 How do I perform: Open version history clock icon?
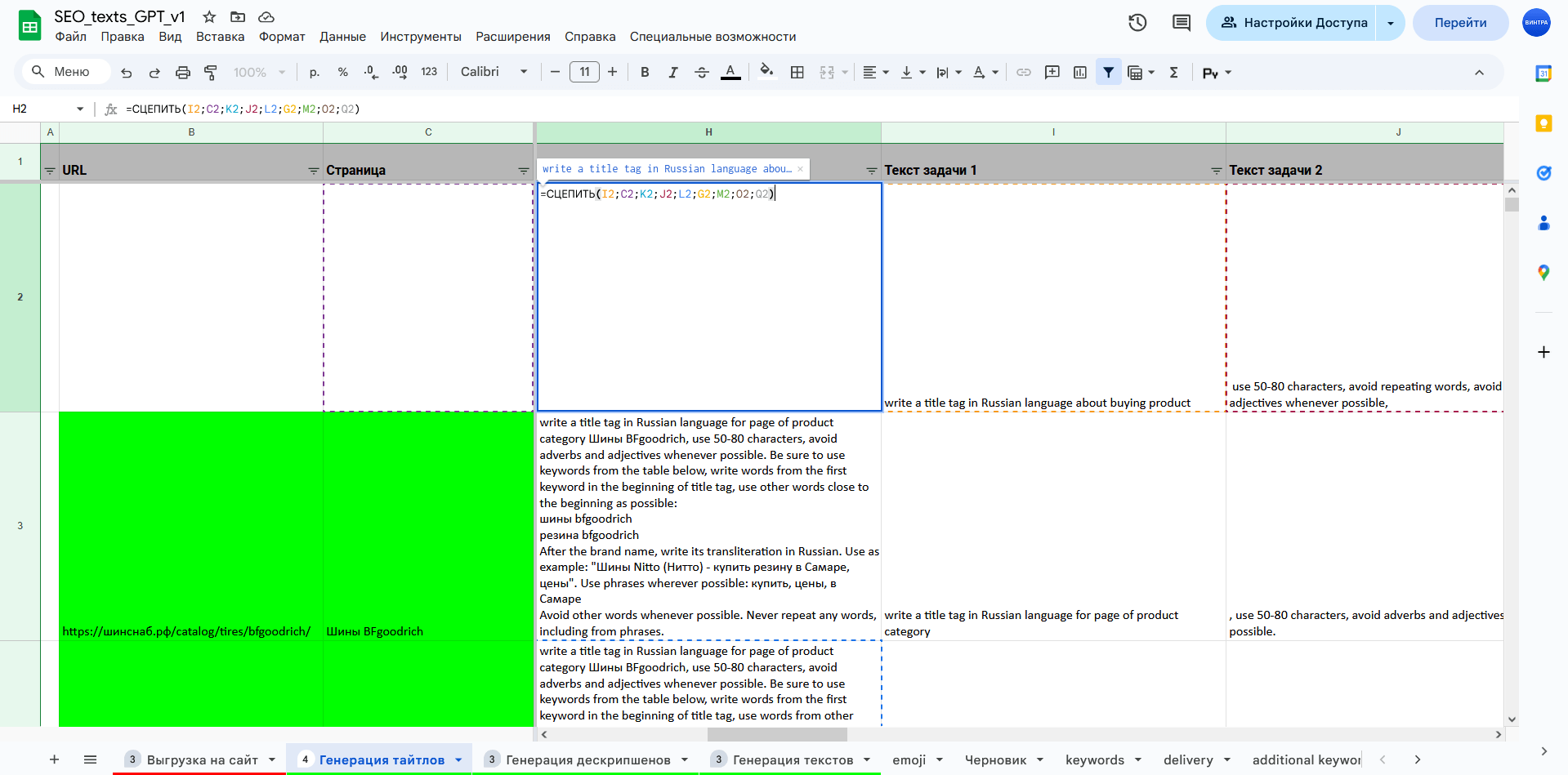1137,23
